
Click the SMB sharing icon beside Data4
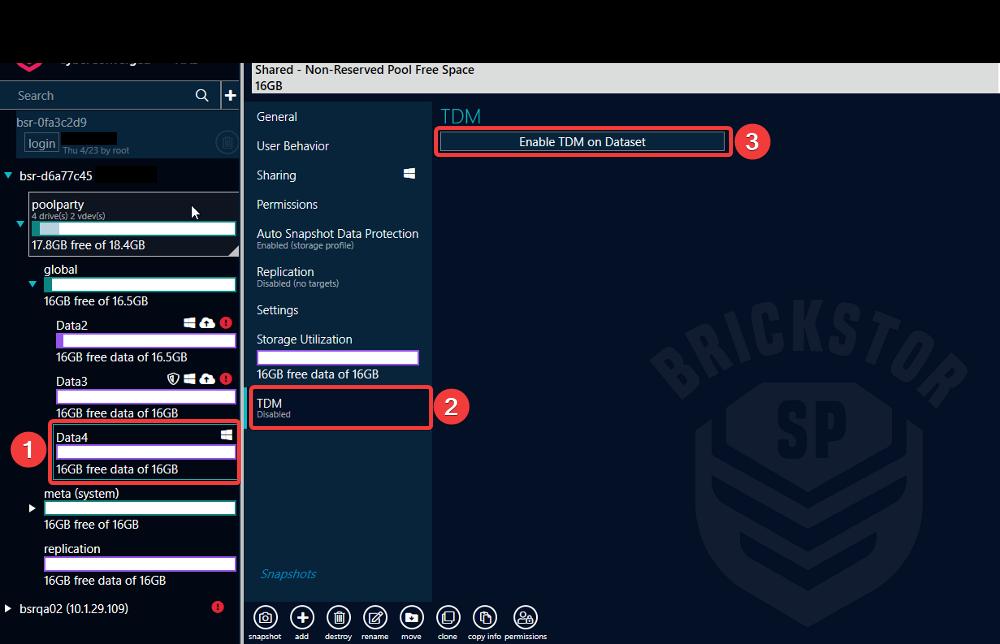[x=226, y=434]
